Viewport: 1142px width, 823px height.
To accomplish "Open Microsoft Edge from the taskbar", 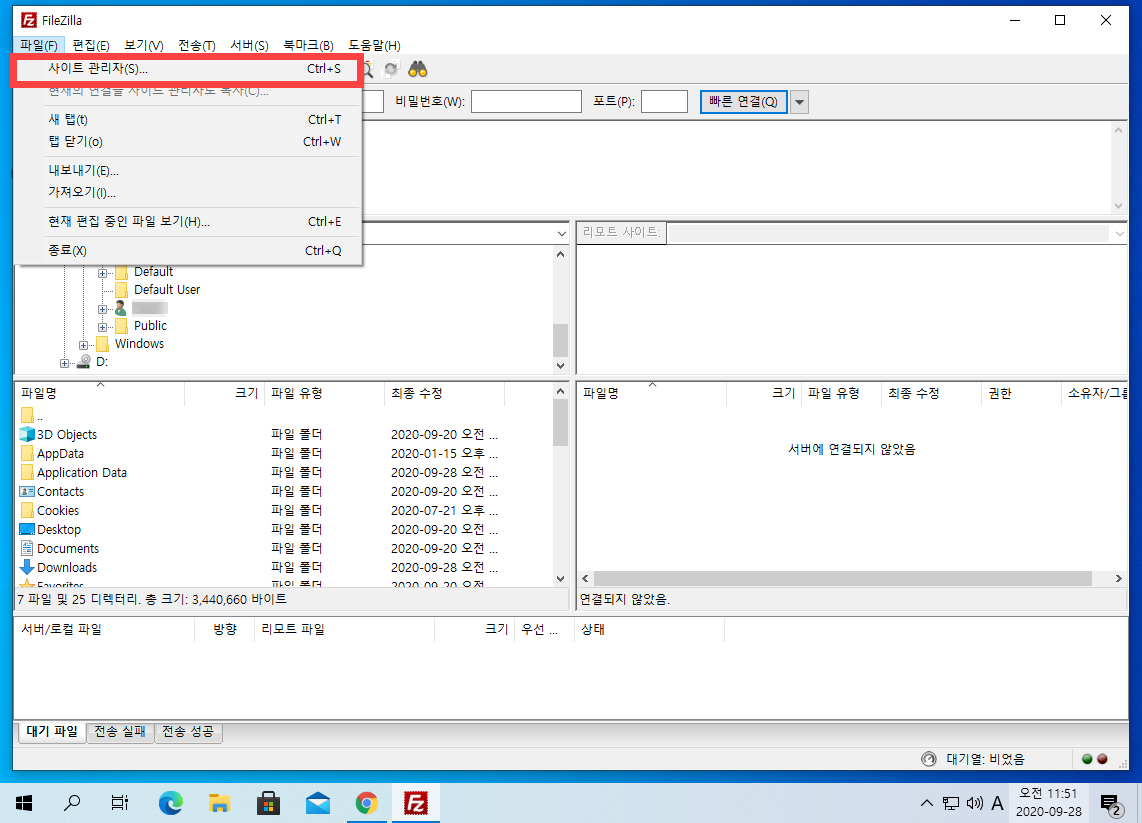I will click(170, 803).
